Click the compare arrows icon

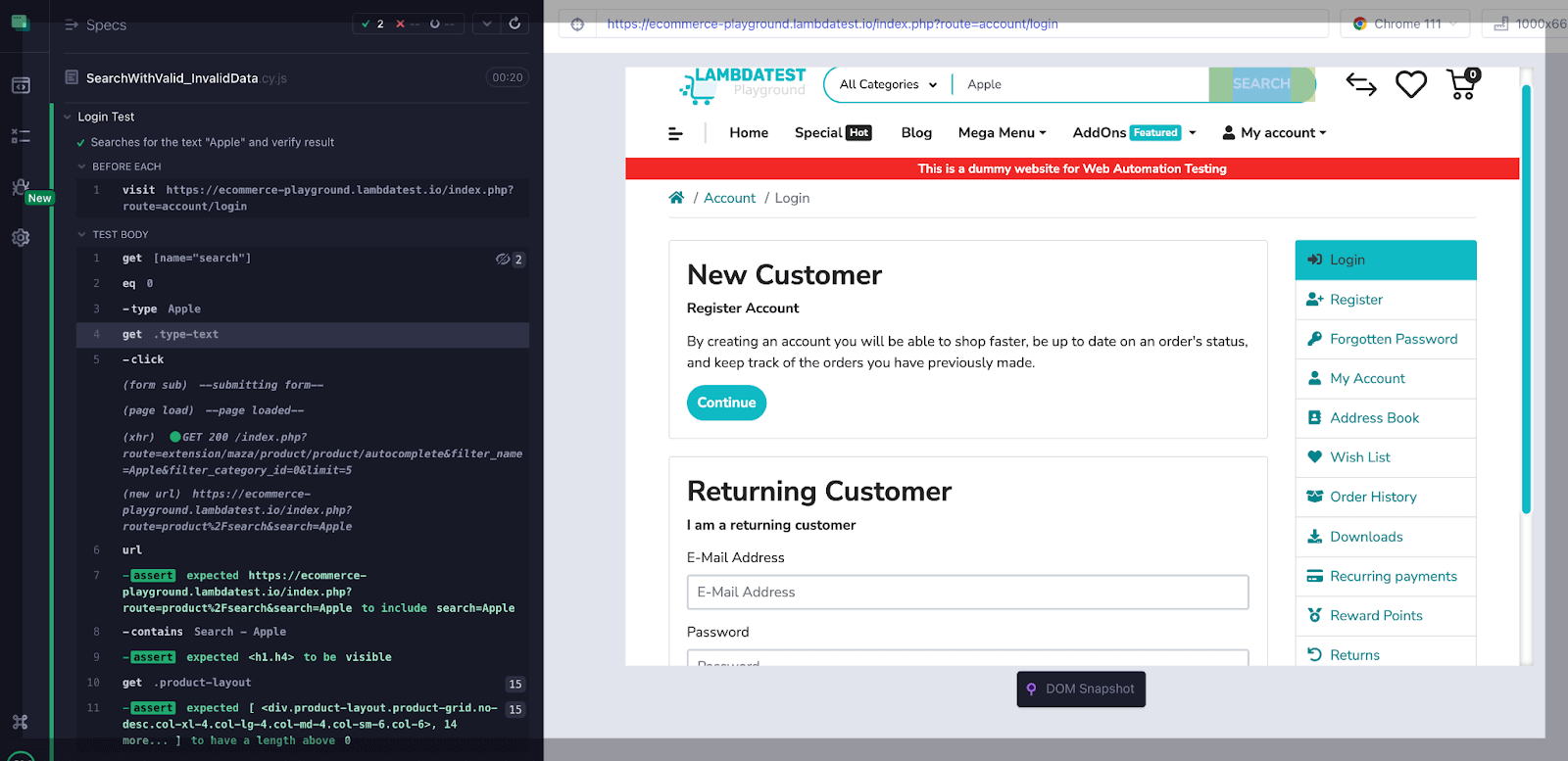click(1360, 85)
